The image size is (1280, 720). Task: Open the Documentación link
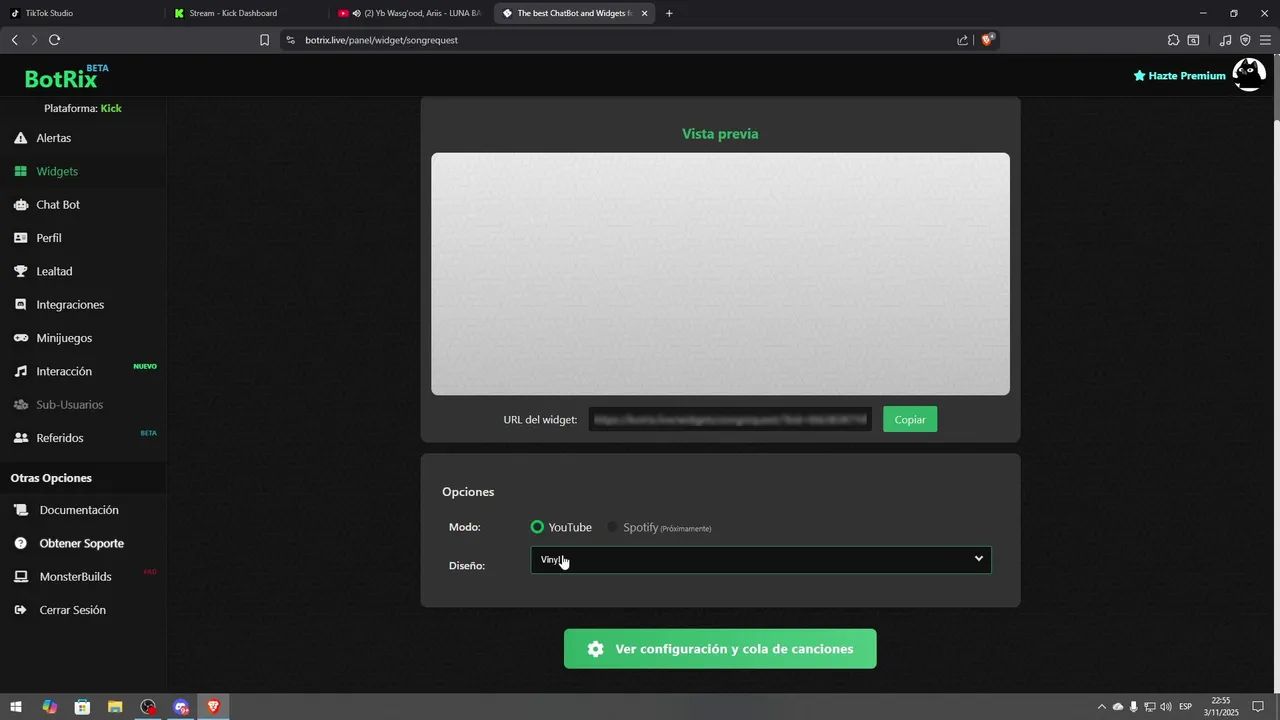79,510
